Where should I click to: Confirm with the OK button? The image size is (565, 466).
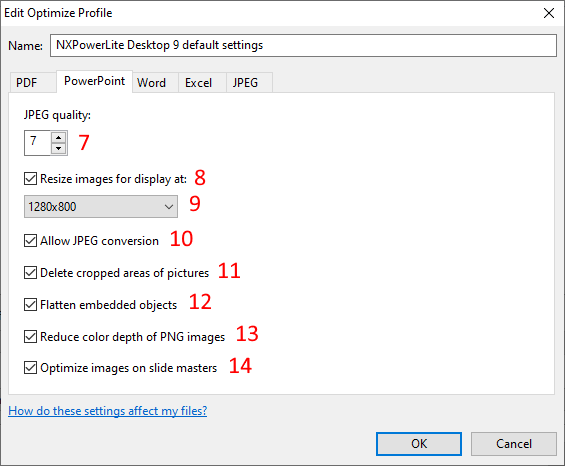(x=419, y=444)
